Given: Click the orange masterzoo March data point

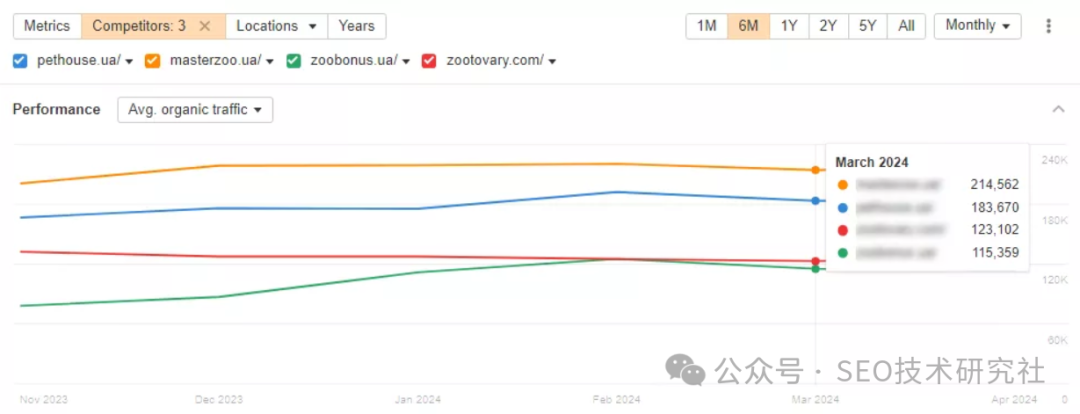Looking at the screenshot, I should (x=816, y=170).
